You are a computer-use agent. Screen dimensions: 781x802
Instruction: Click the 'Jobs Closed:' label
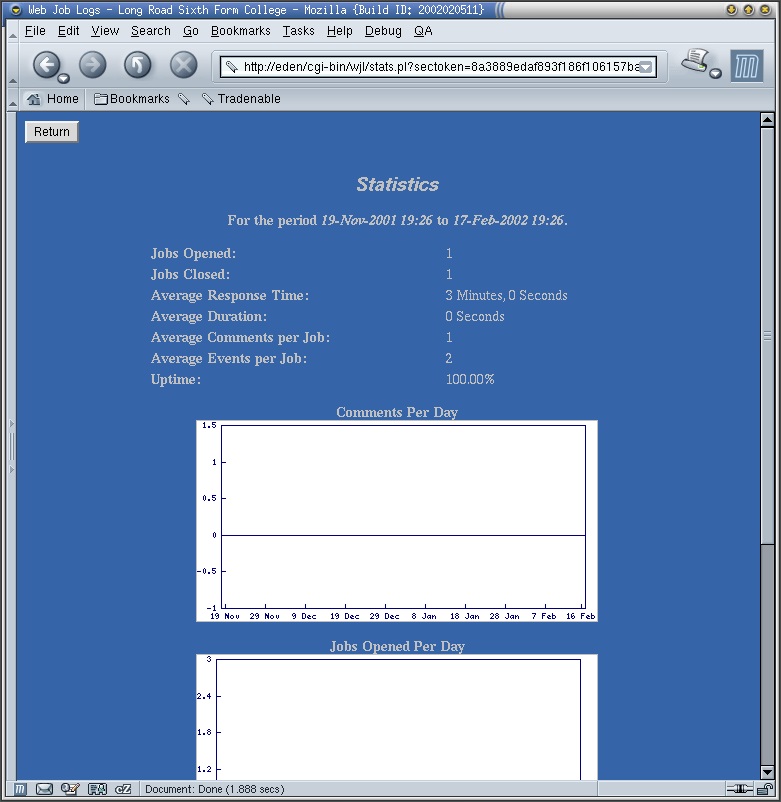pyautogui.click(x=190, y=275)
